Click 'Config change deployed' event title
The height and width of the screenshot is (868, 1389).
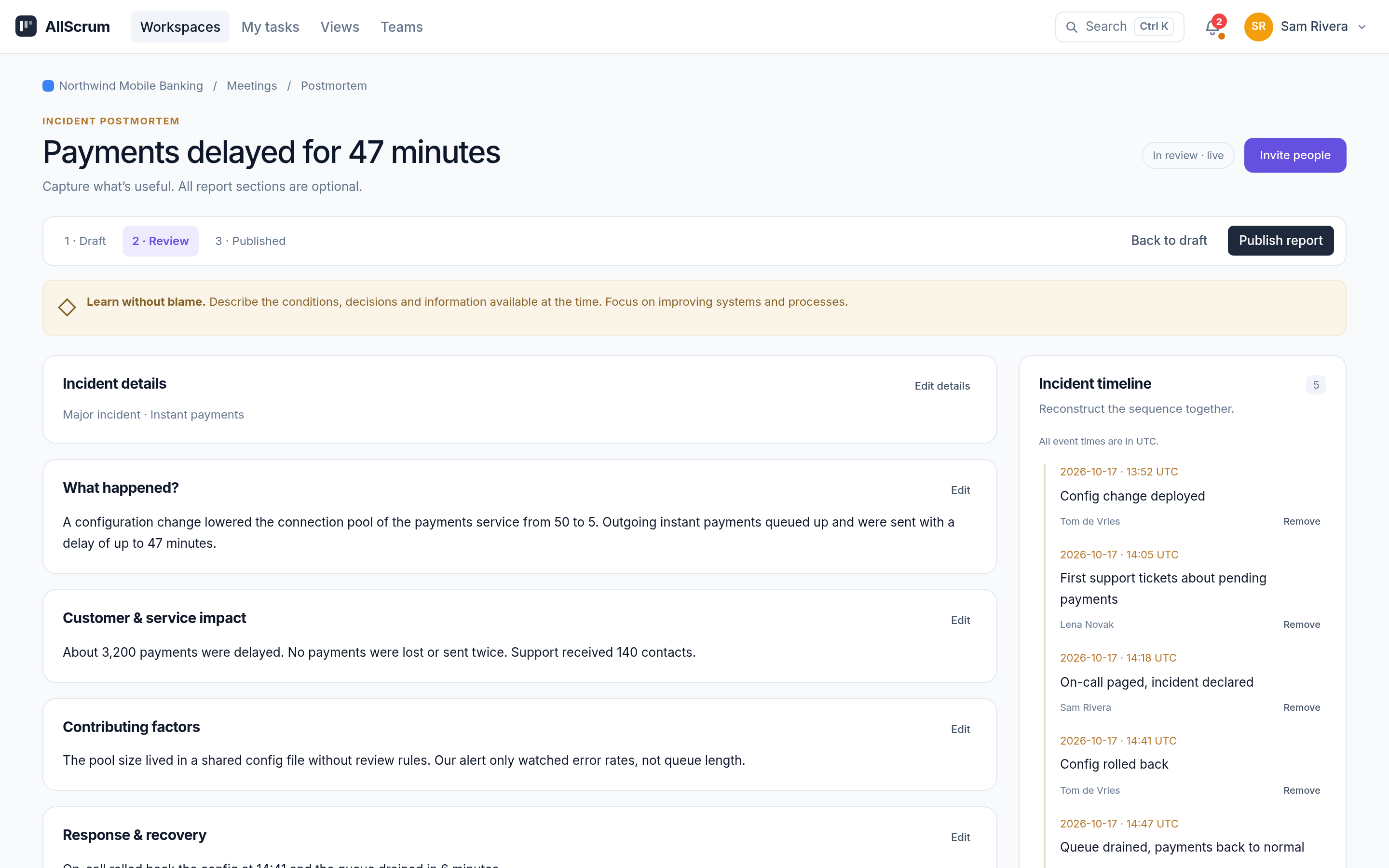1132,496
